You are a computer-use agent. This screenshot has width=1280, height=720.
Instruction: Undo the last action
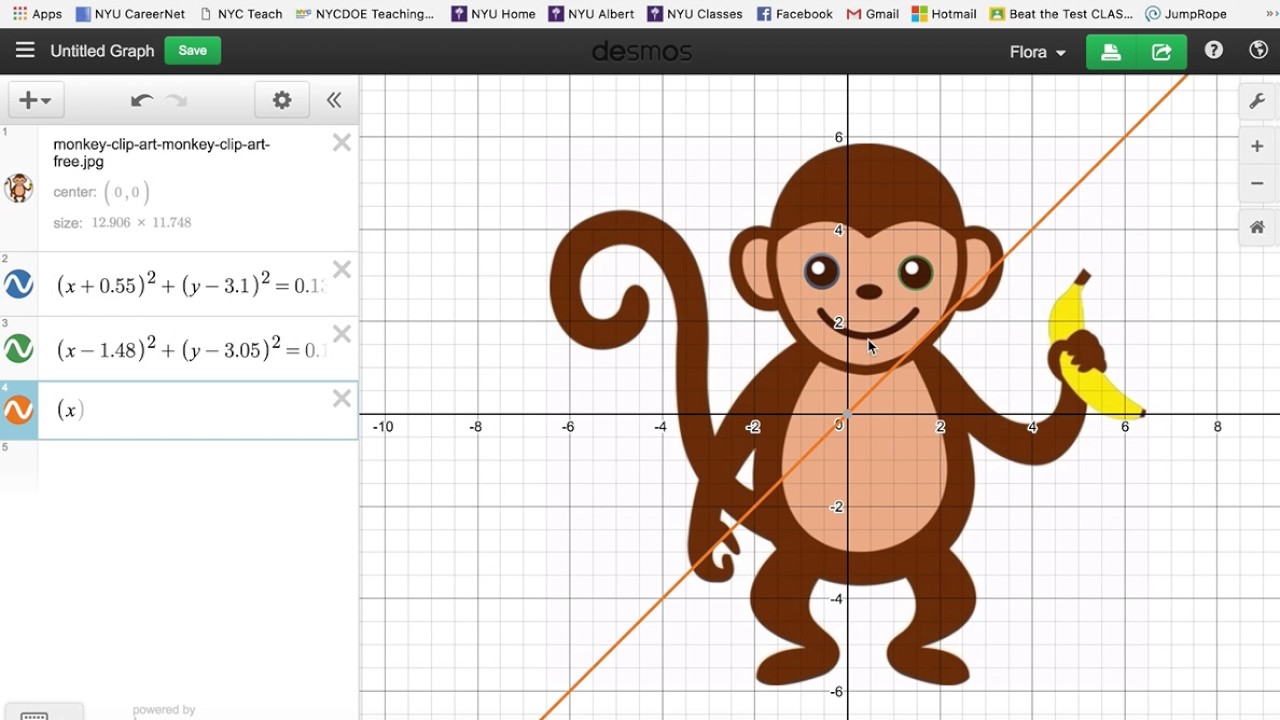(x=142, y=100)
